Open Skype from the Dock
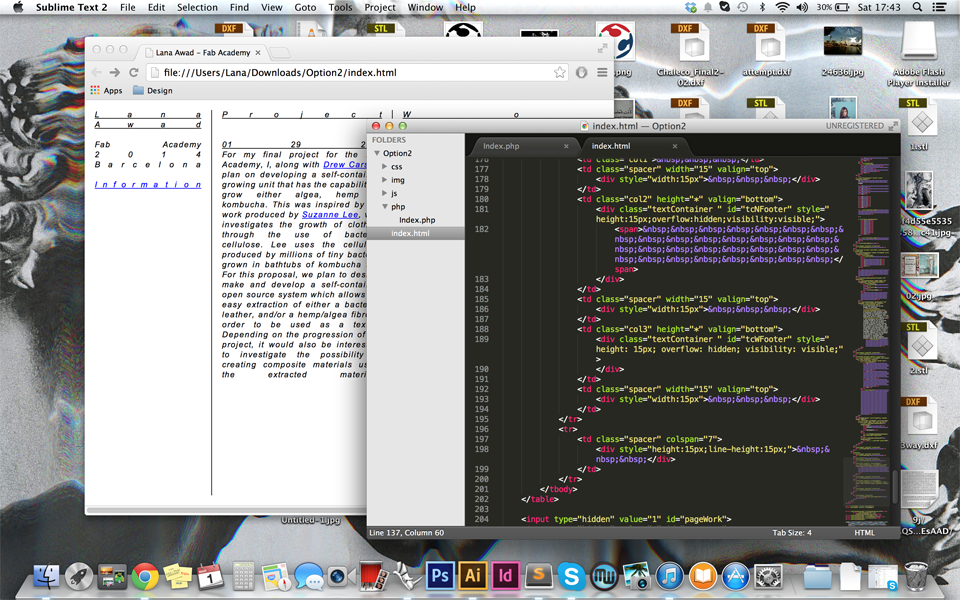Viewport: 960px width, 600px height. pyautogui.click(x=571, y=576)
